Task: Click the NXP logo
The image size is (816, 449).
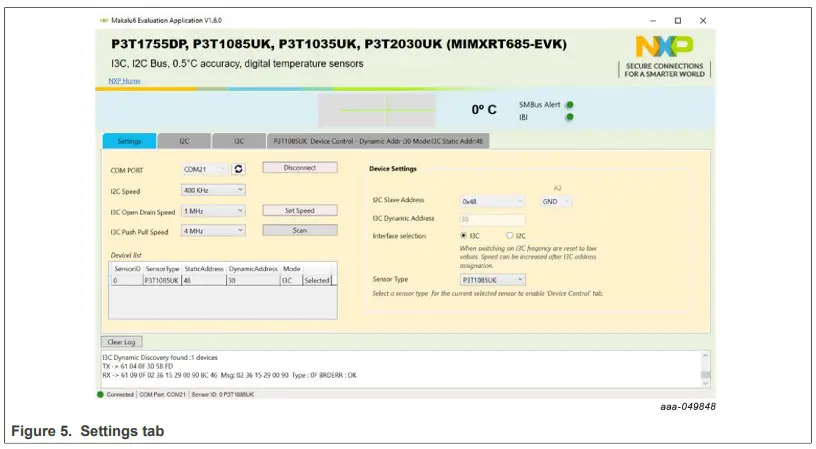Action: click(664, 46)
